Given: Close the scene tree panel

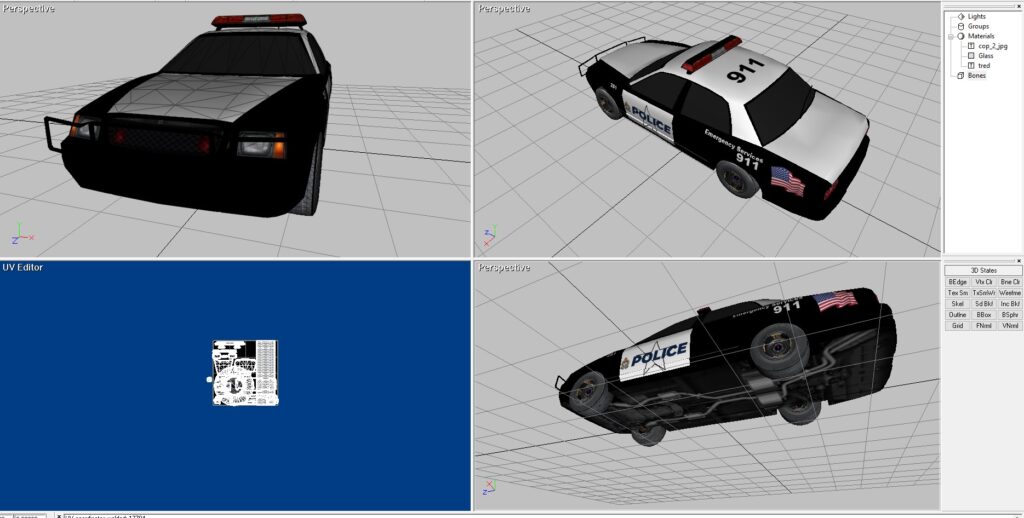Looking at the screenshot, I should (1018, 5).
